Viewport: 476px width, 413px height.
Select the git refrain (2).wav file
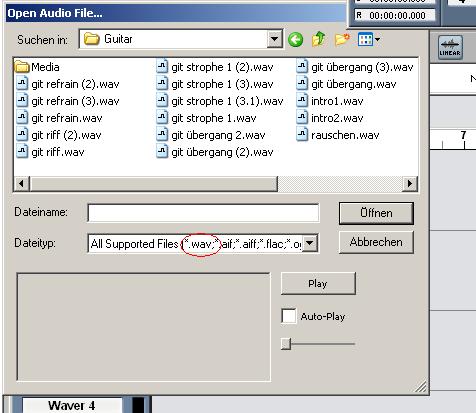(68, 84)
